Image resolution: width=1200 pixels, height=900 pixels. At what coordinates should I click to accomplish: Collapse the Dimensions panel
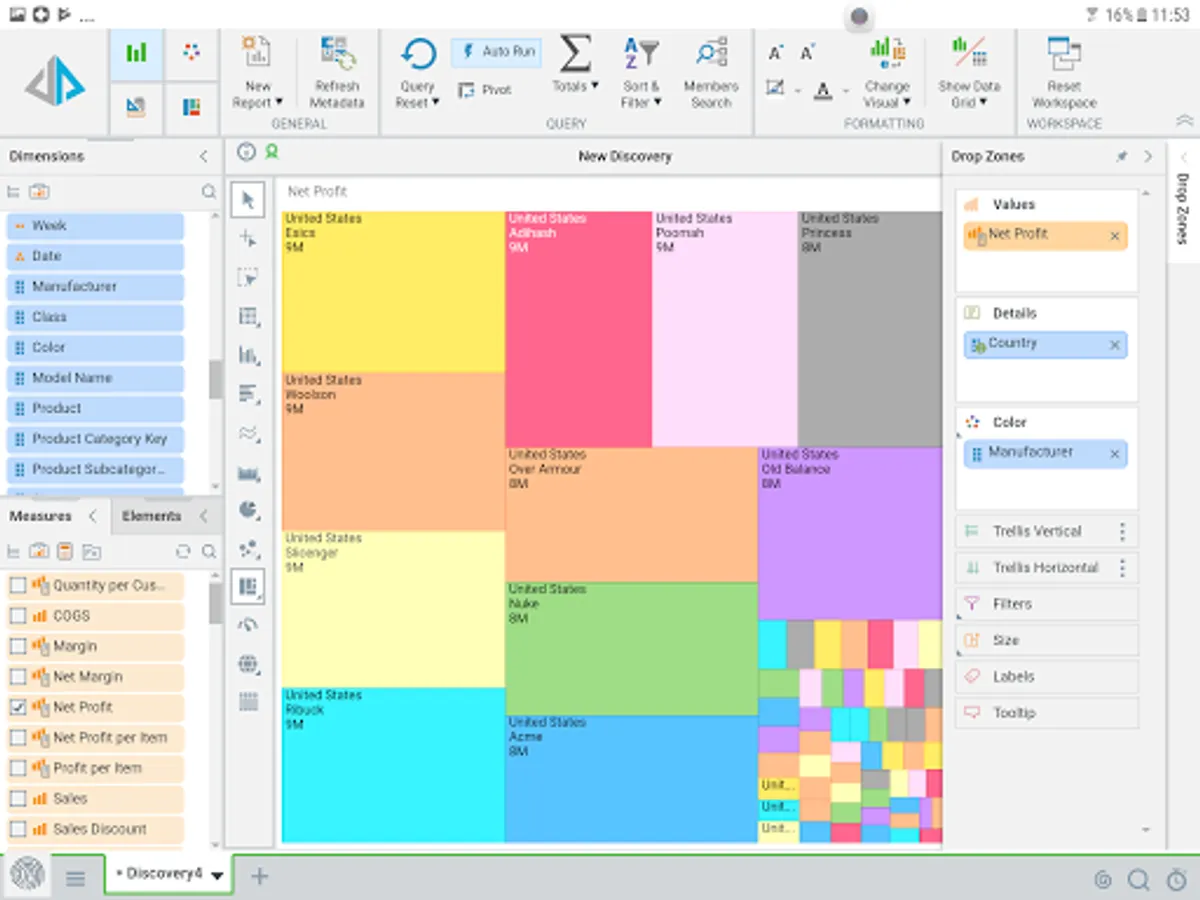203,157
